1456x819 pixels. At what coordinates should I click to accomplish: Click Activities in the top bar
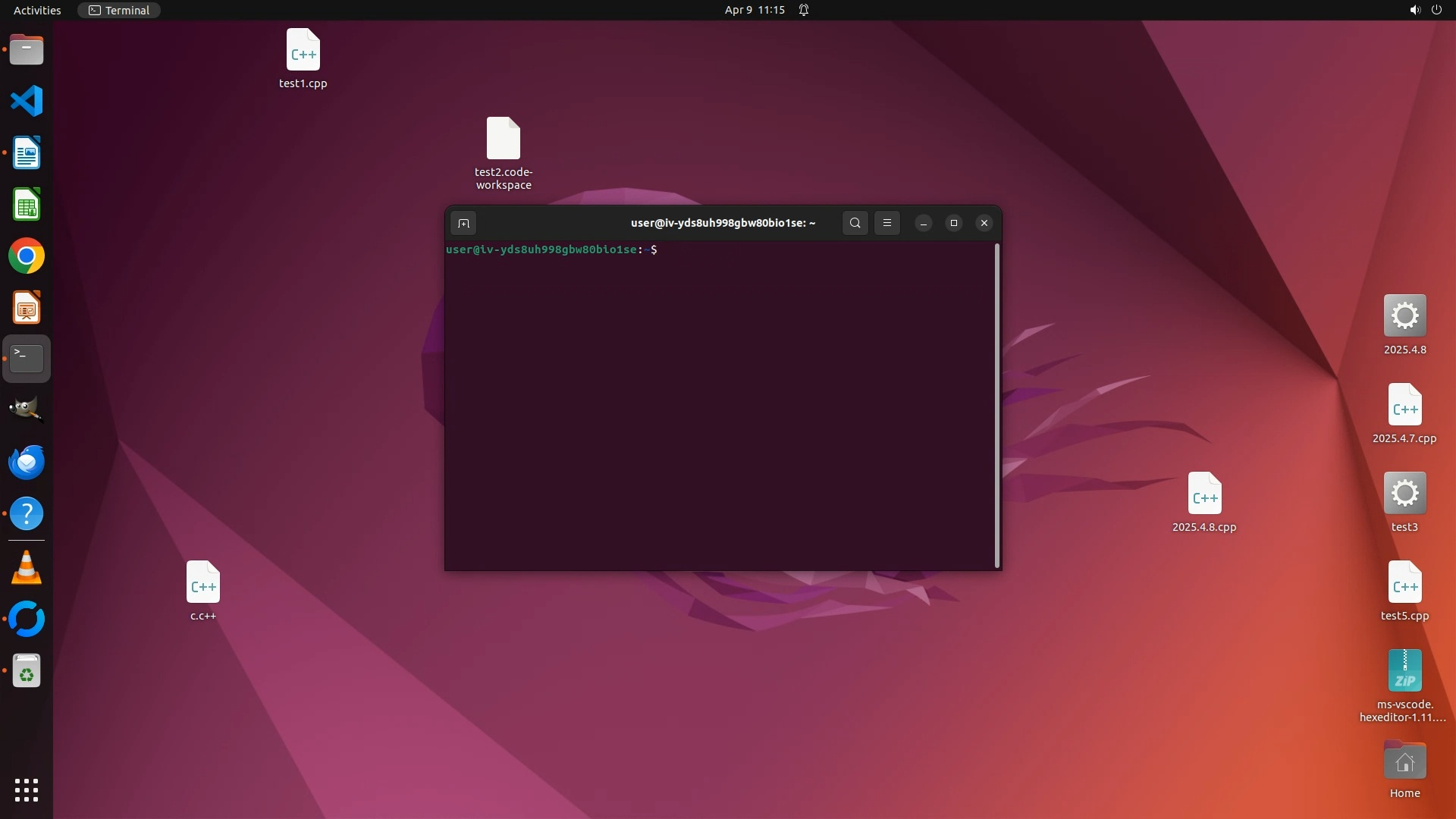(37, 10)
